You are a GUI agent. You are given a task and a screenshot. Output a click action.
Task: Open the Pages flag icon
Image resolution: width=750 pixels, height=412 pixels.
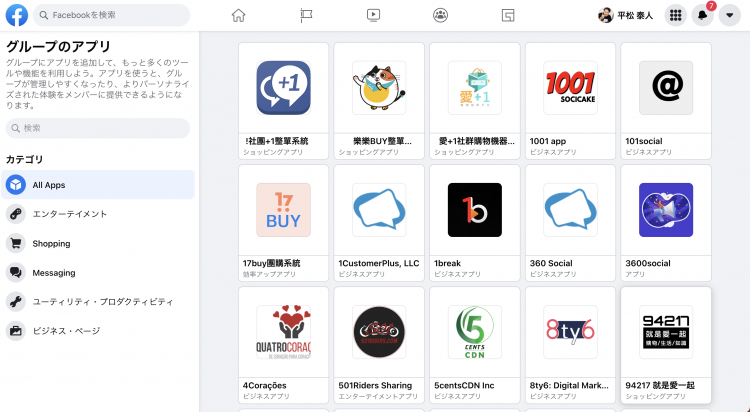tap(306, 15)
